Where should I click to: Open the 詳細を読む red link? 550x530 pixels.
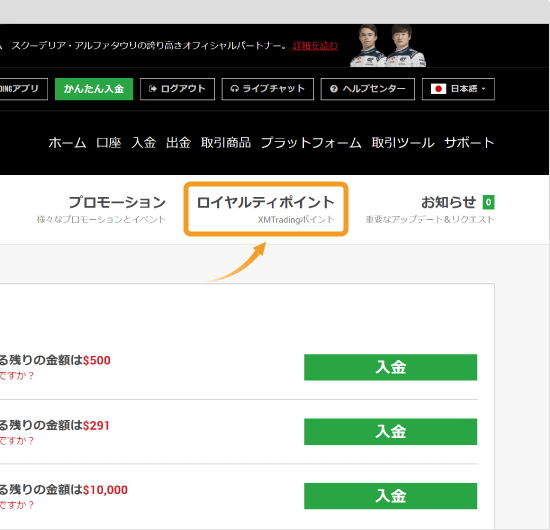[315, 46]
